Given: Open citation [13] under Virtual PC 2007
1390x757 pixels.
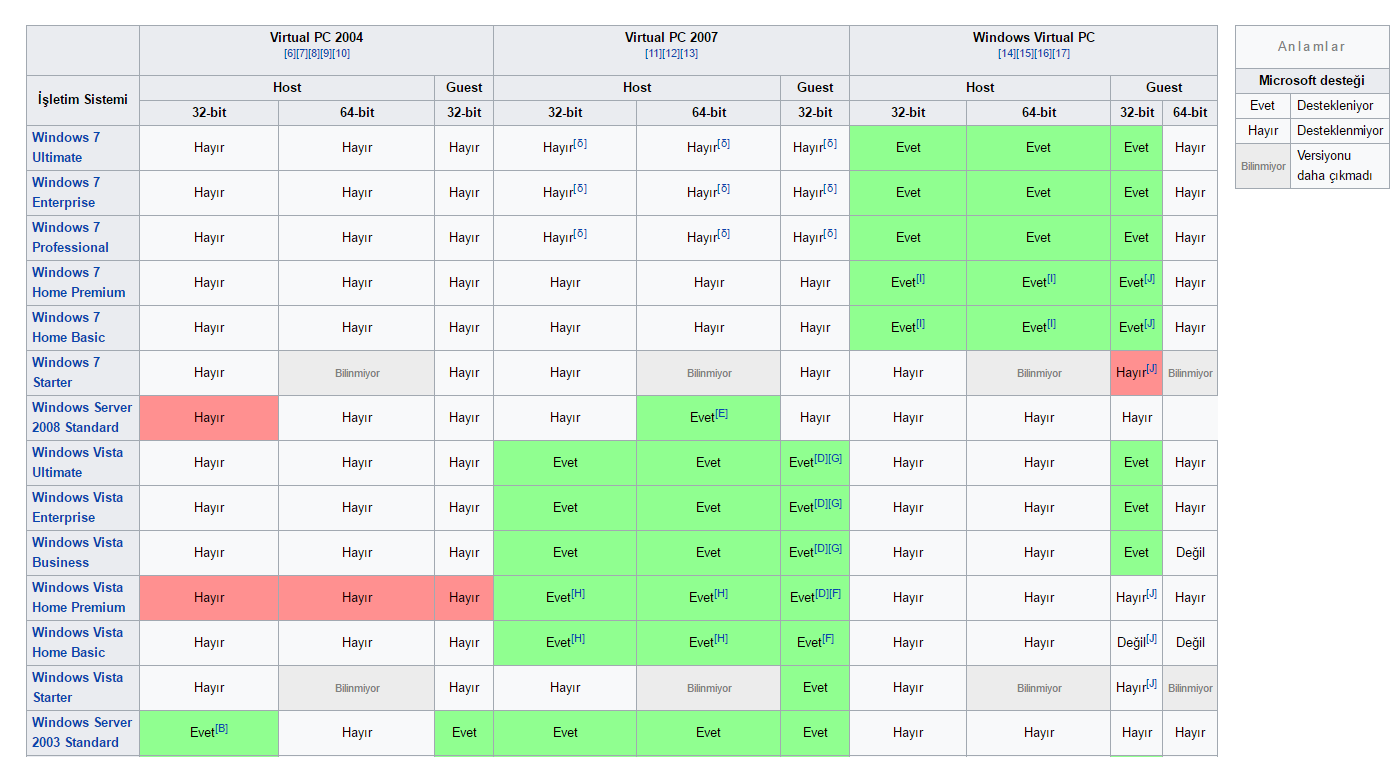Looking at the screenshot, I should [x=689, y=54].
